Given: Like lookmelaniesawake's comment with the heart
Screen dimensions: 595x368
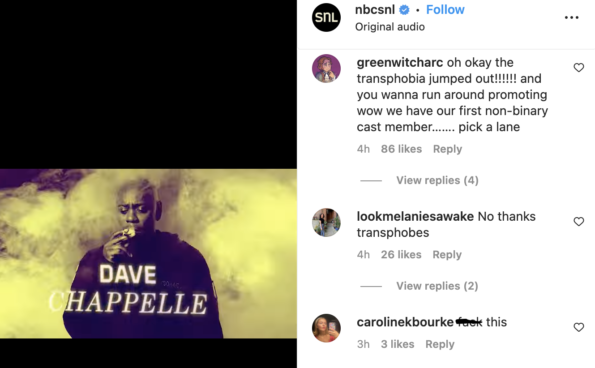Looking at the screenshot, I should click(x=579, y=222).
